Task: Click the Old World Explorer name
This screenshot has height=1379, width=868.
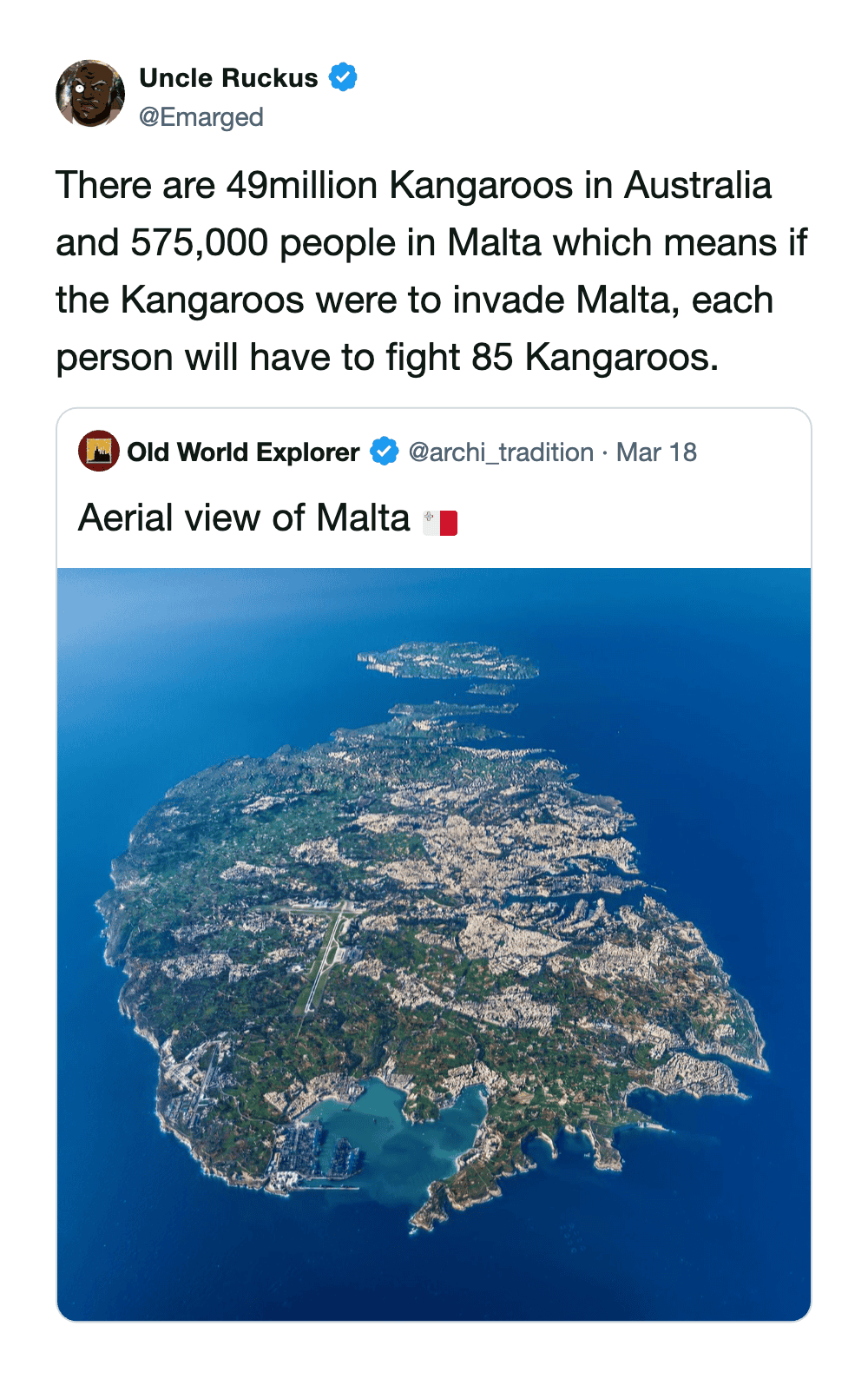Action: [x=243, y=452]
